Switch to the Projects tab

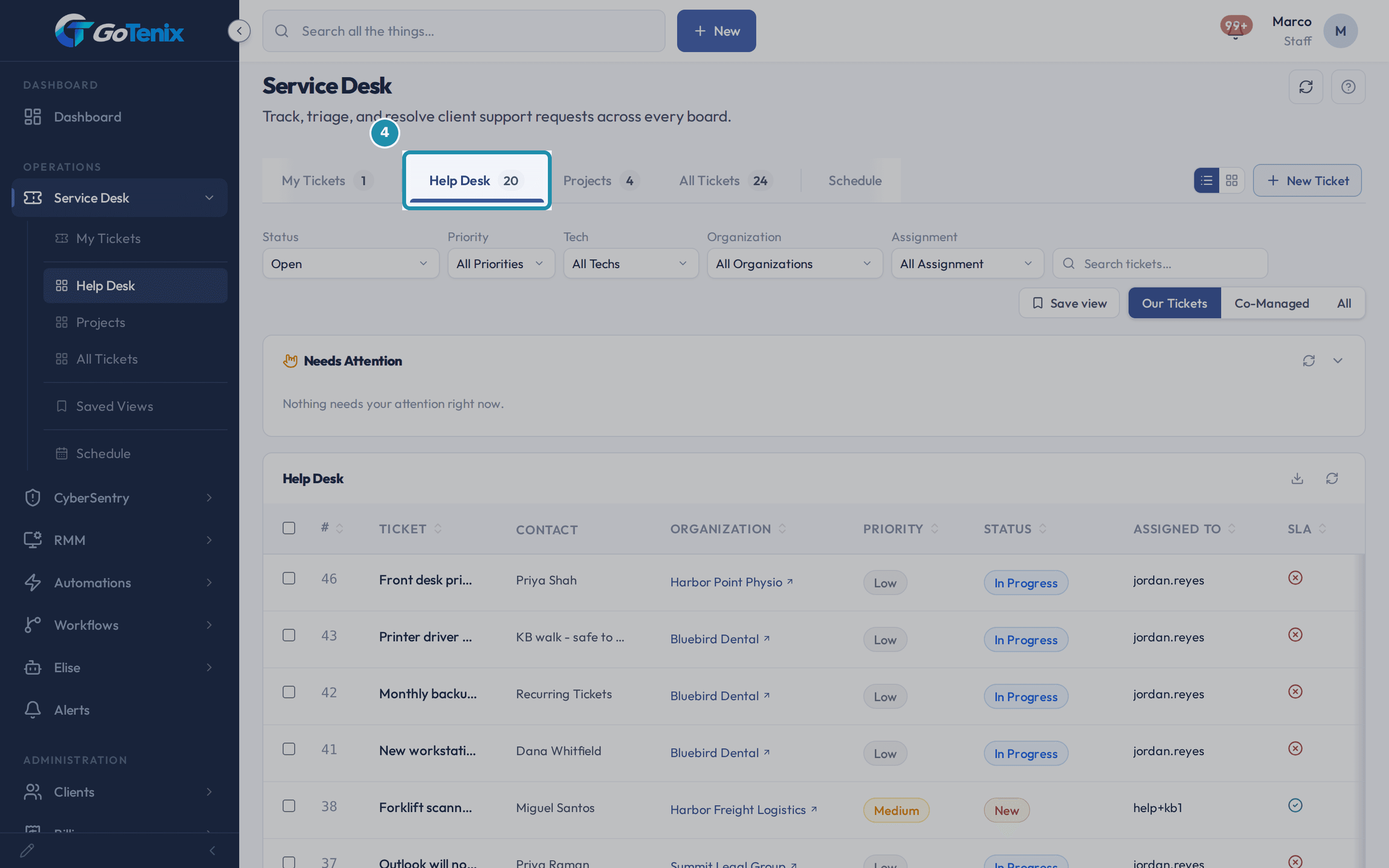tap(600, 180)
